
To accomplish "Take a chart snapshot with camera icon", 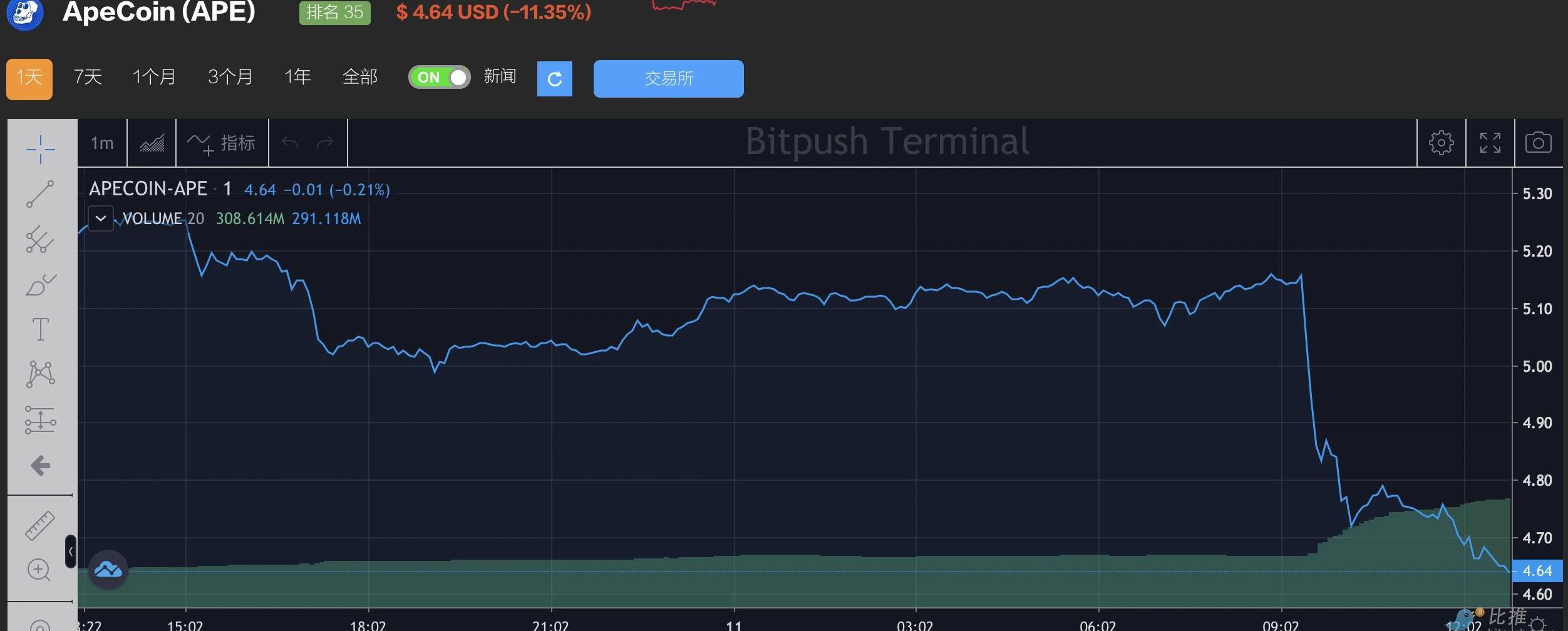I will [x=1538, y=143].
